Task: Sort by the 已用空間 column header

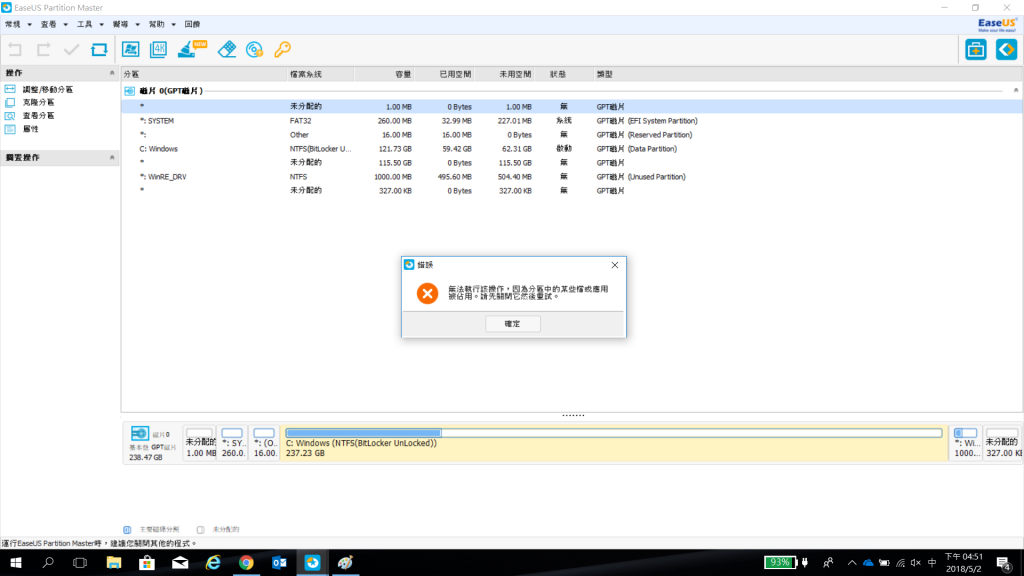Action: [x=444, y=74]
